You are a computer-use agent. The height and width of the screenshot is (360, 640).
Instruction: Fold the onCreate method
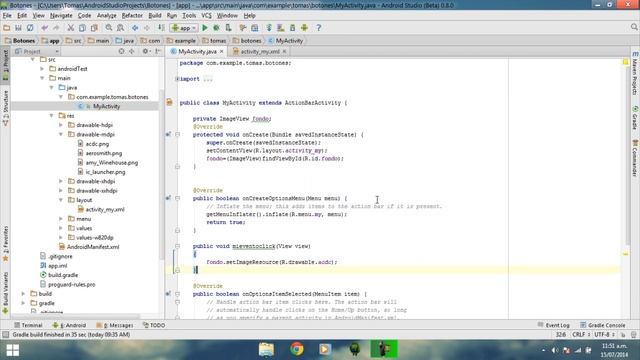178,134
